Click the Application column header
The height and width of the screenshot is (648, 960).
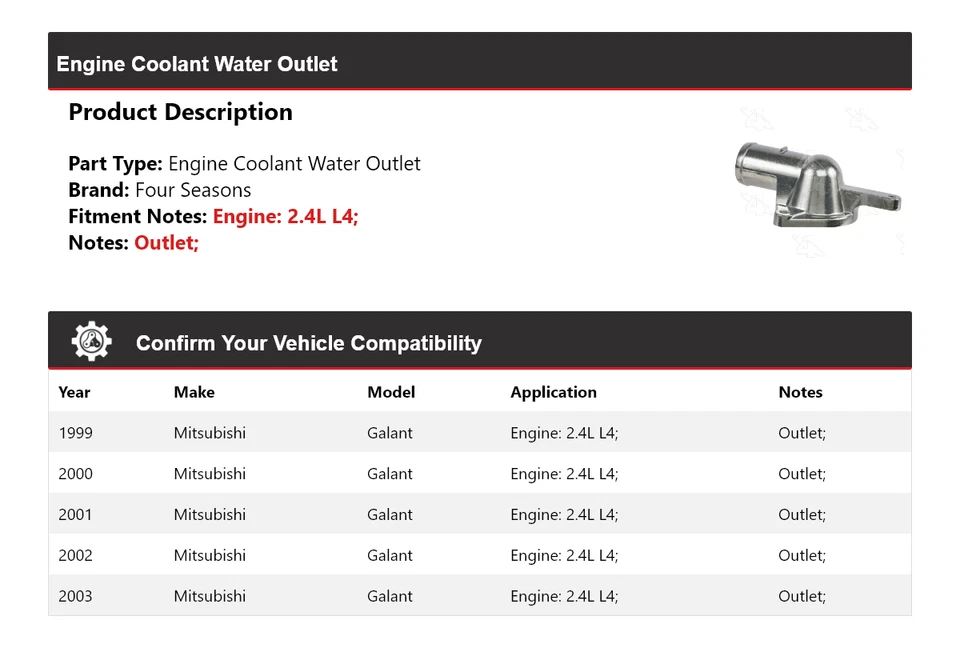click(x=553, y=392)
